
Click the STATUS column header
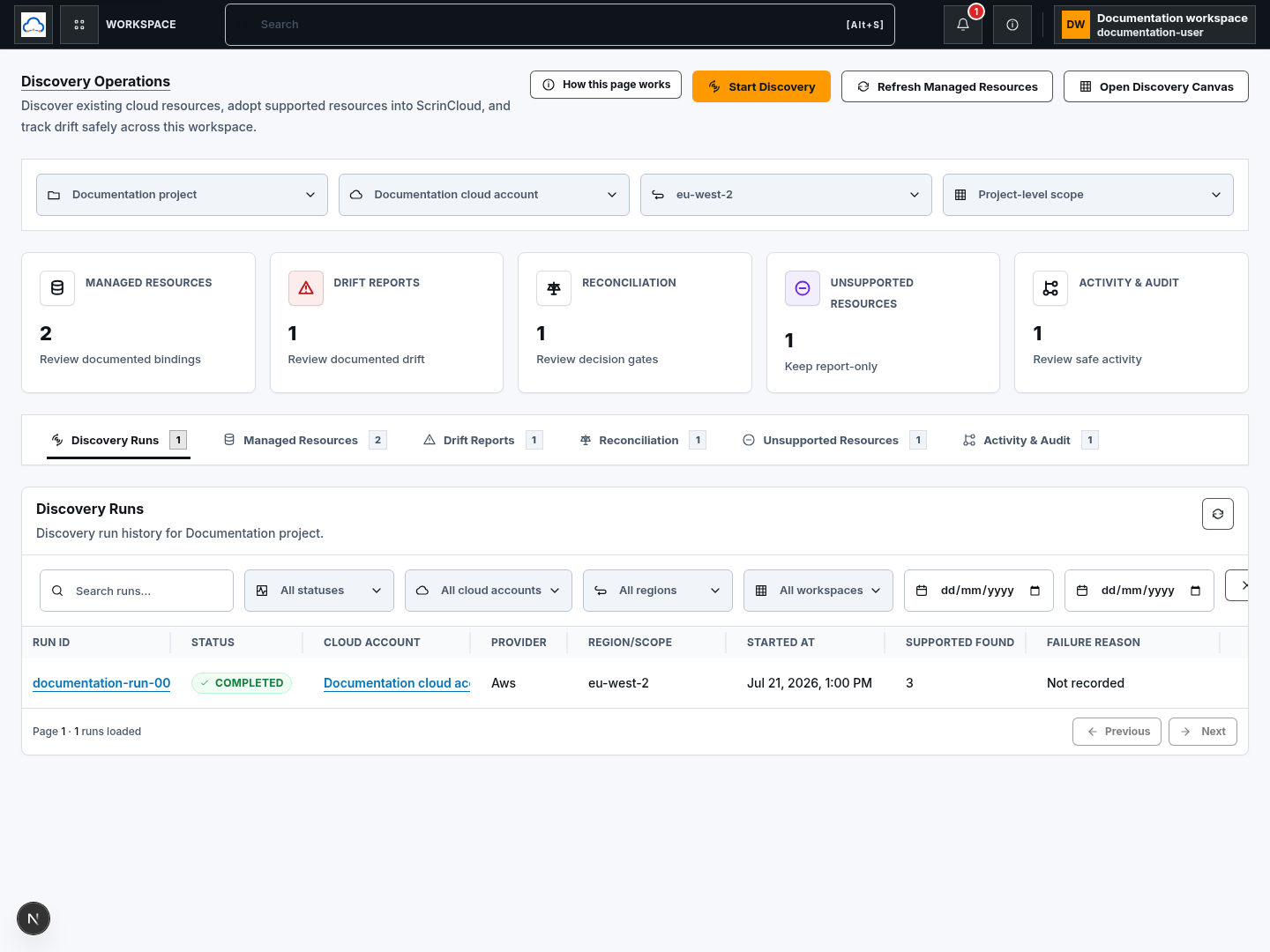click(x=213, y=643)
